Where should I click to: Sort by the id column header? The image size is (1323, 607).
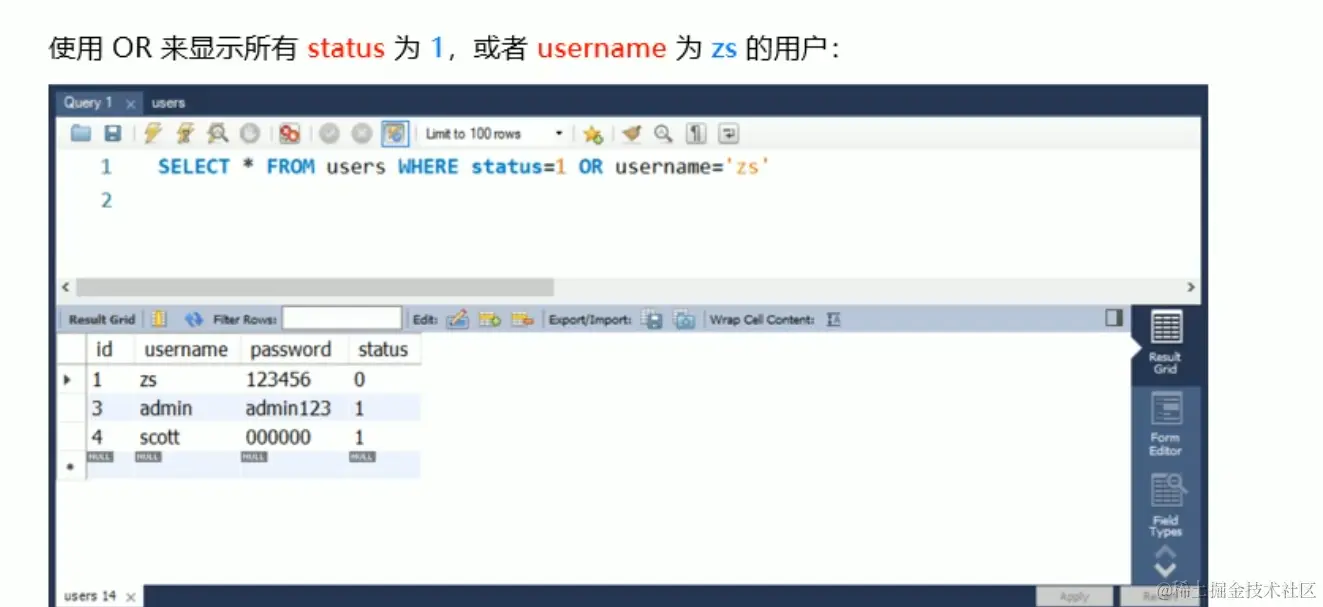click(103, 349)
